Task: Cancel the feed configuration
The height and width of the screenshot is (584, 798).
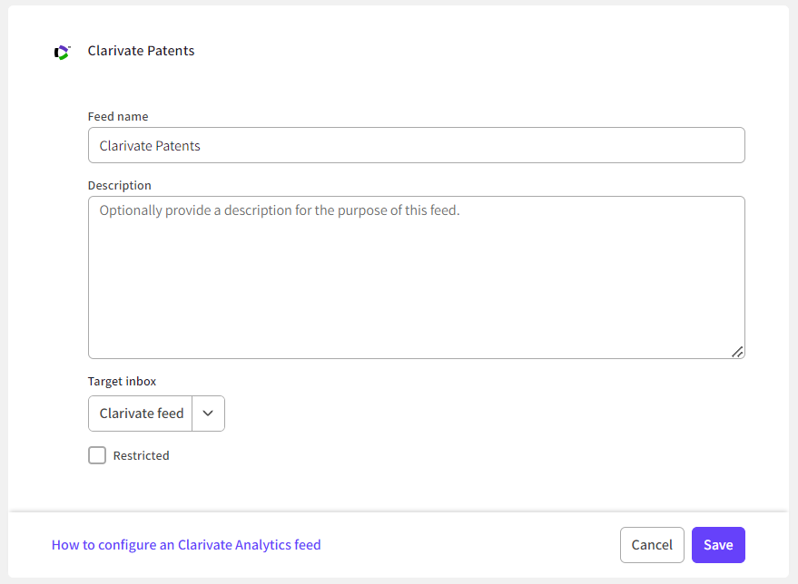Action: 652,545
